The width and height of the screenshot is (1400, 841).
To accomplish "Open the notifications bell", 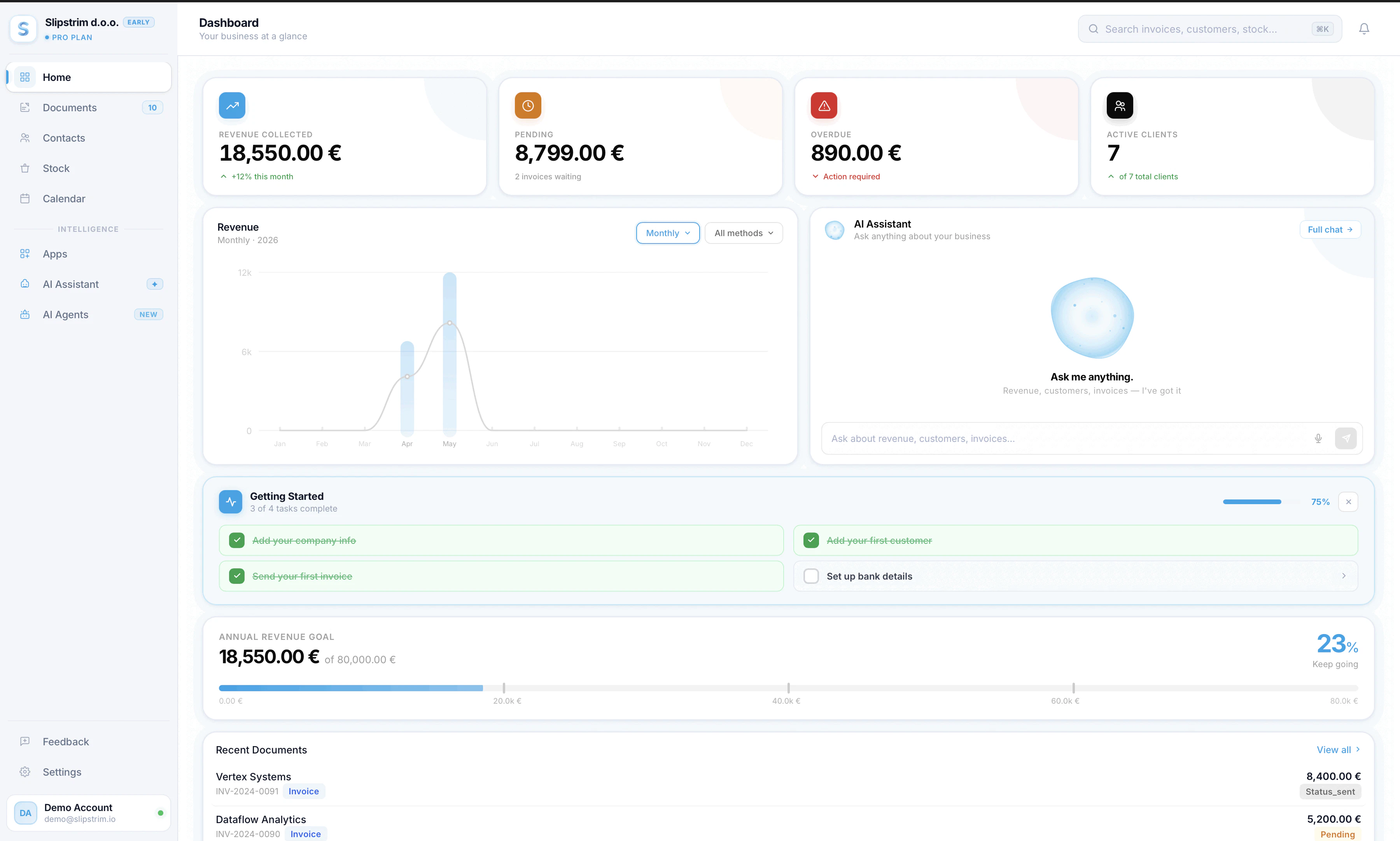I will [1364, 29].
